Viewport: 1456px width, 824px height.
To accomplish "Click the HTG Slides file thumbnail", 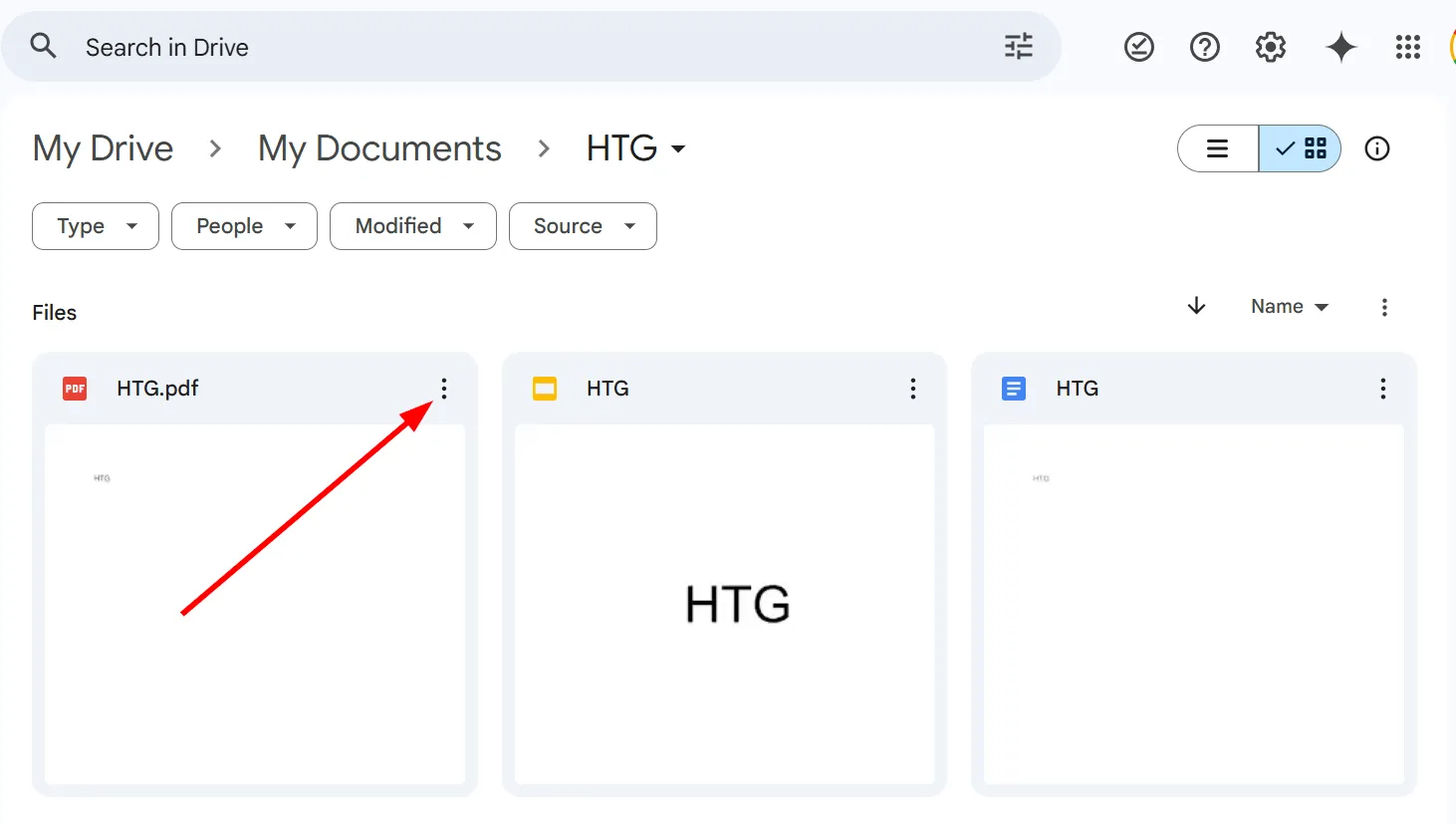I will 725,603.
